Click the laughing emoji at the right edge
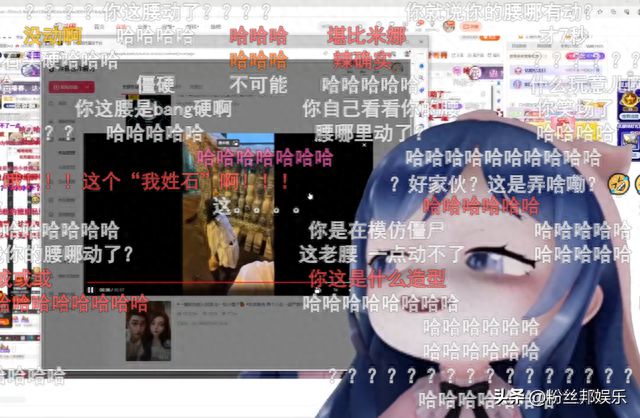 (x=620, y=183)
